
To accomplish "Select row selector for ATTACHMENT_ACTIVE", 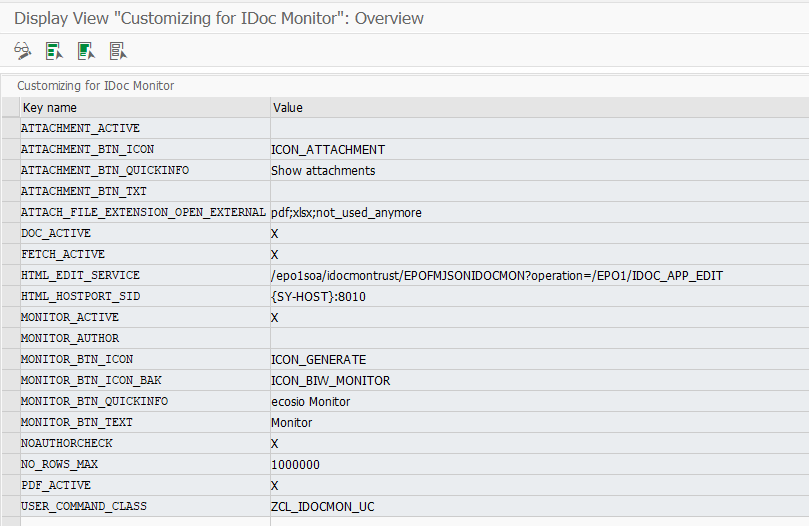I will tap(11, 128).
